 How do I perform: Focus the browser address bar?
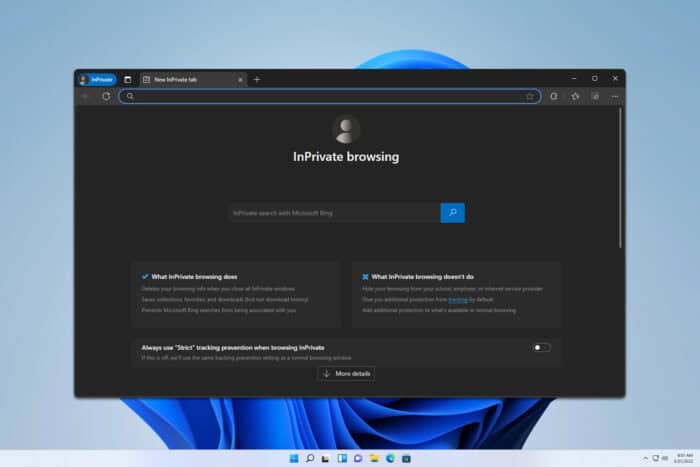pos(320,96)
